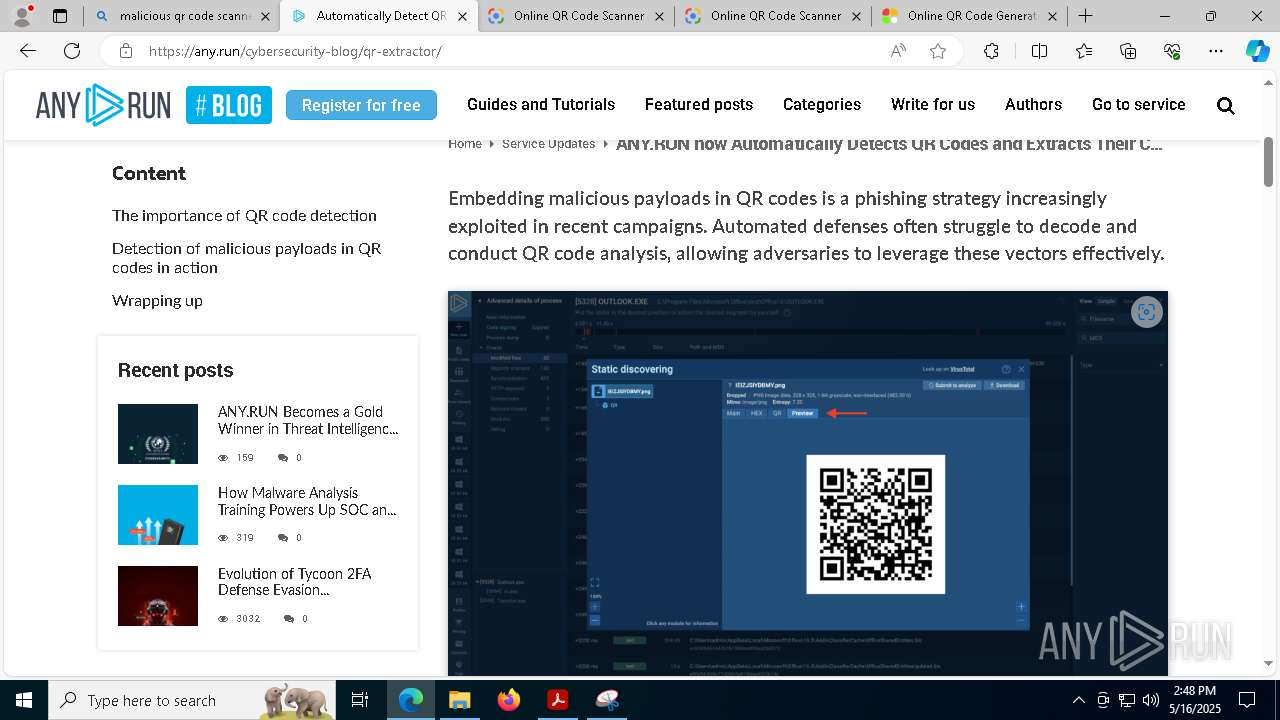The width and height of the screenshot is (1280, 720).
Task: Jump to The importance of QR code detection
Action: tap(244, 216)
